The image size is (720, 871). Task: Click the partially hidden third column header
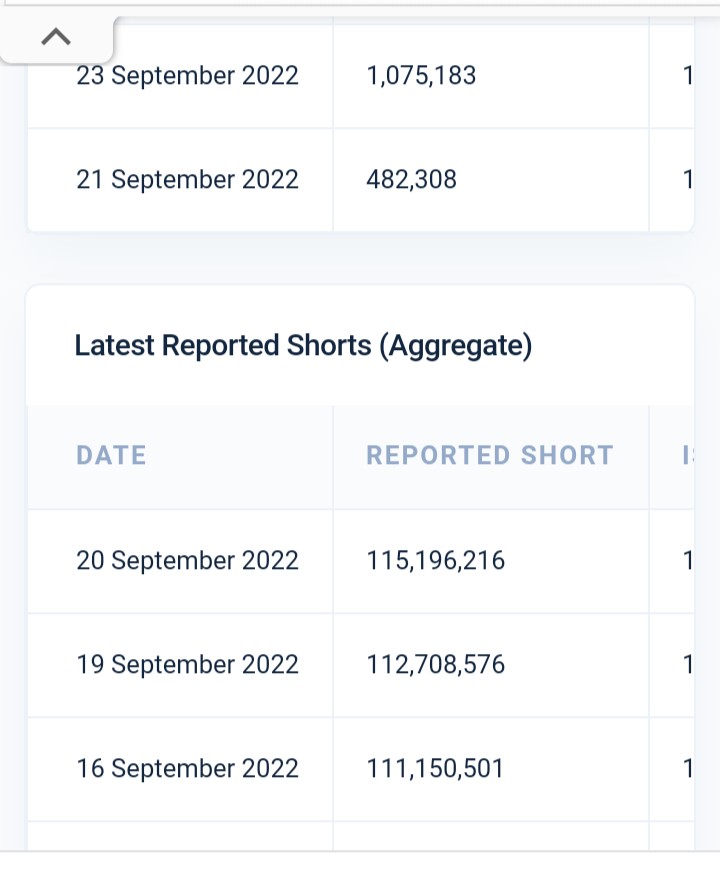tap(672, 457)
